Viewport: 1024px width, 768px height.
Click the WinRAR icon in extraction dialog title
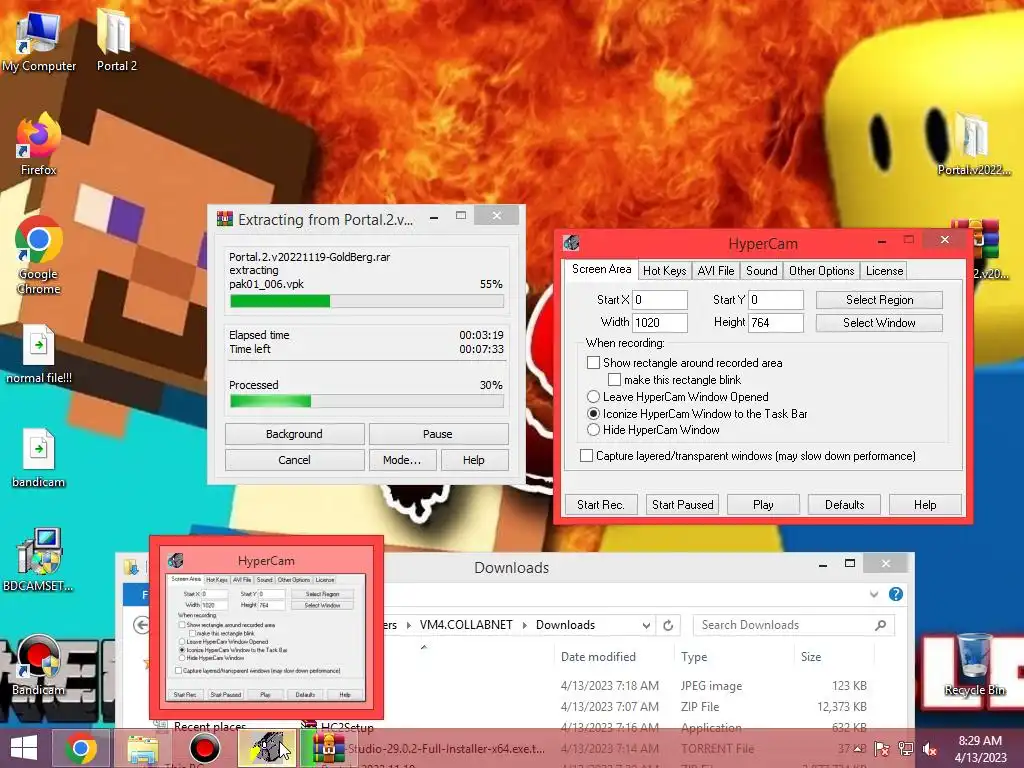click(225, 219)
